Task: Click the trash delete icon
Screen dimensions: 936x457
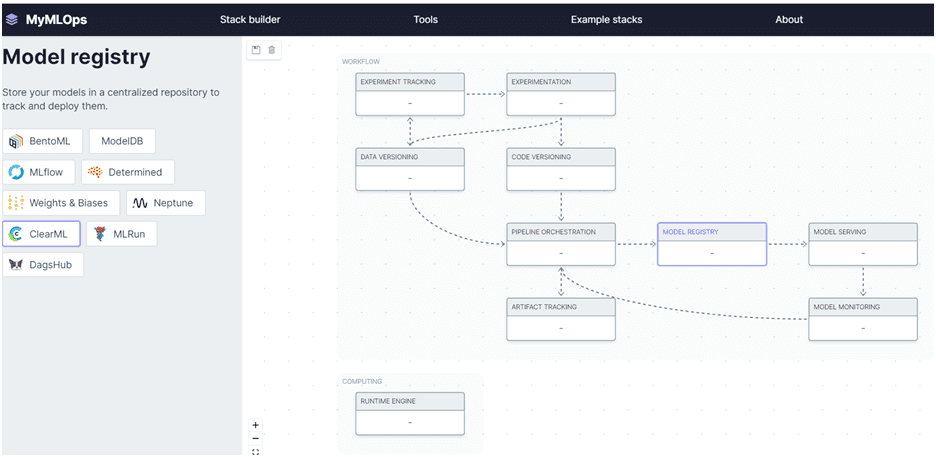Action: pyautogui.click(x=272, y=50)
